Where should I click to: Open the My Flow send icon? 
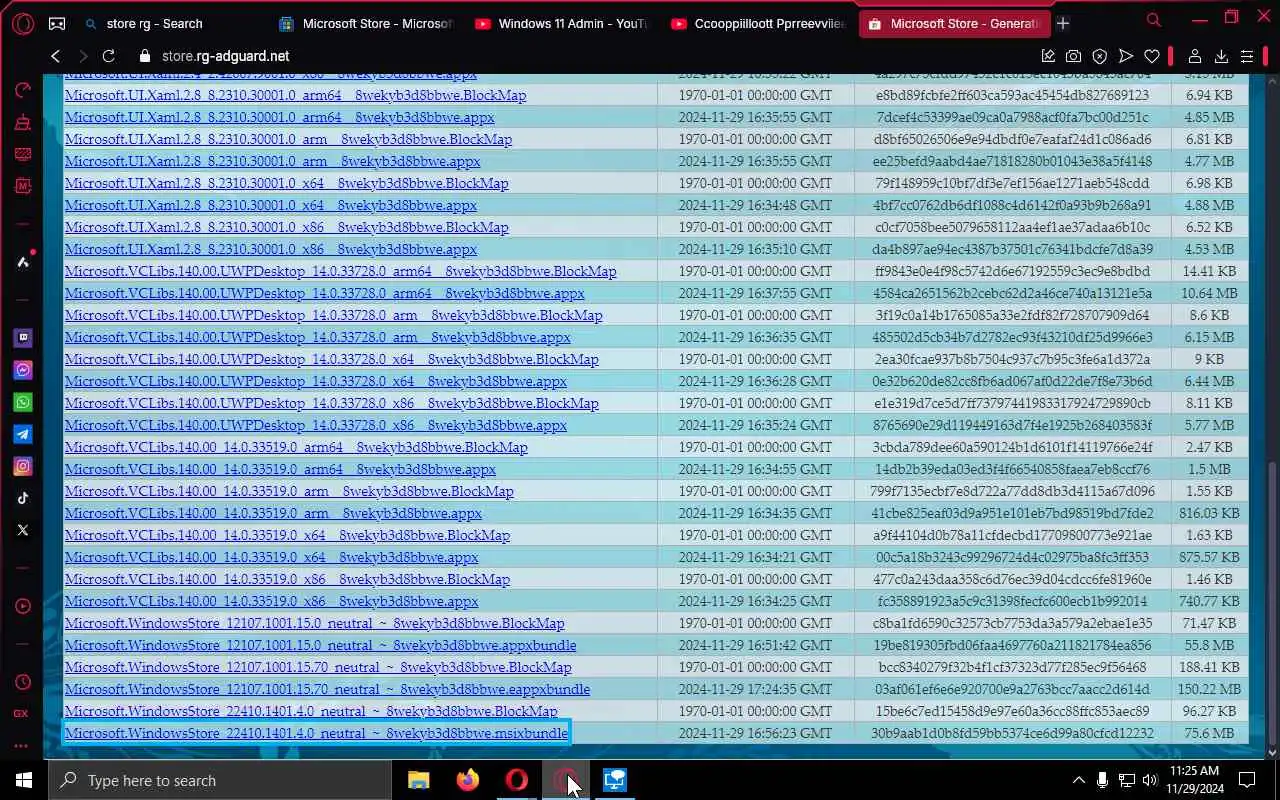(1126, 57)
